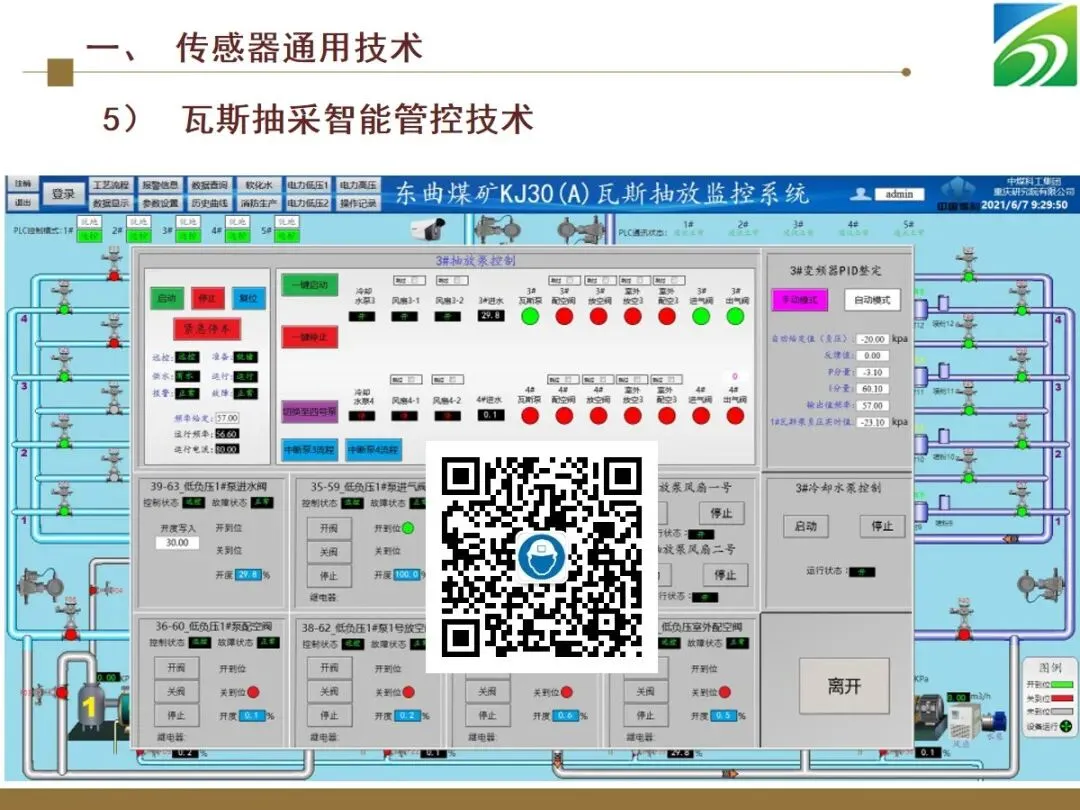Image resolution: width=1080 pixels, height=810 pixels.
Task: Click 关阀 in the 35-59 valve panel
Action: pos(329,552)
